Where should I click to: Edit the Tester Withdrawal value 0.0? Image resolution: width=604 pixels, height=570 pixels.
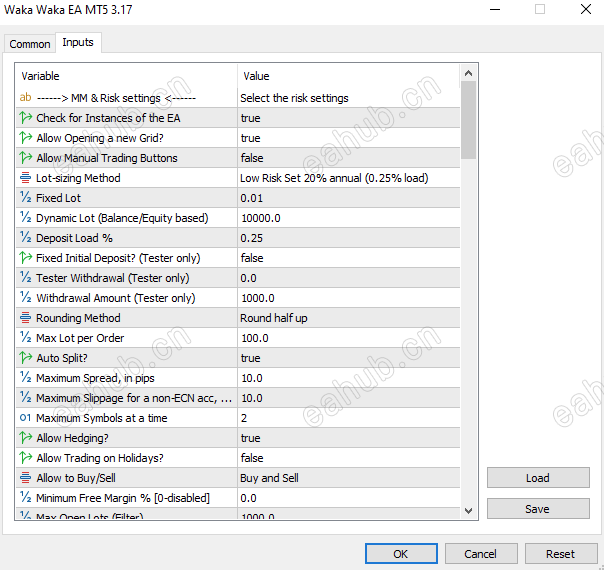[x=349, y=278]
